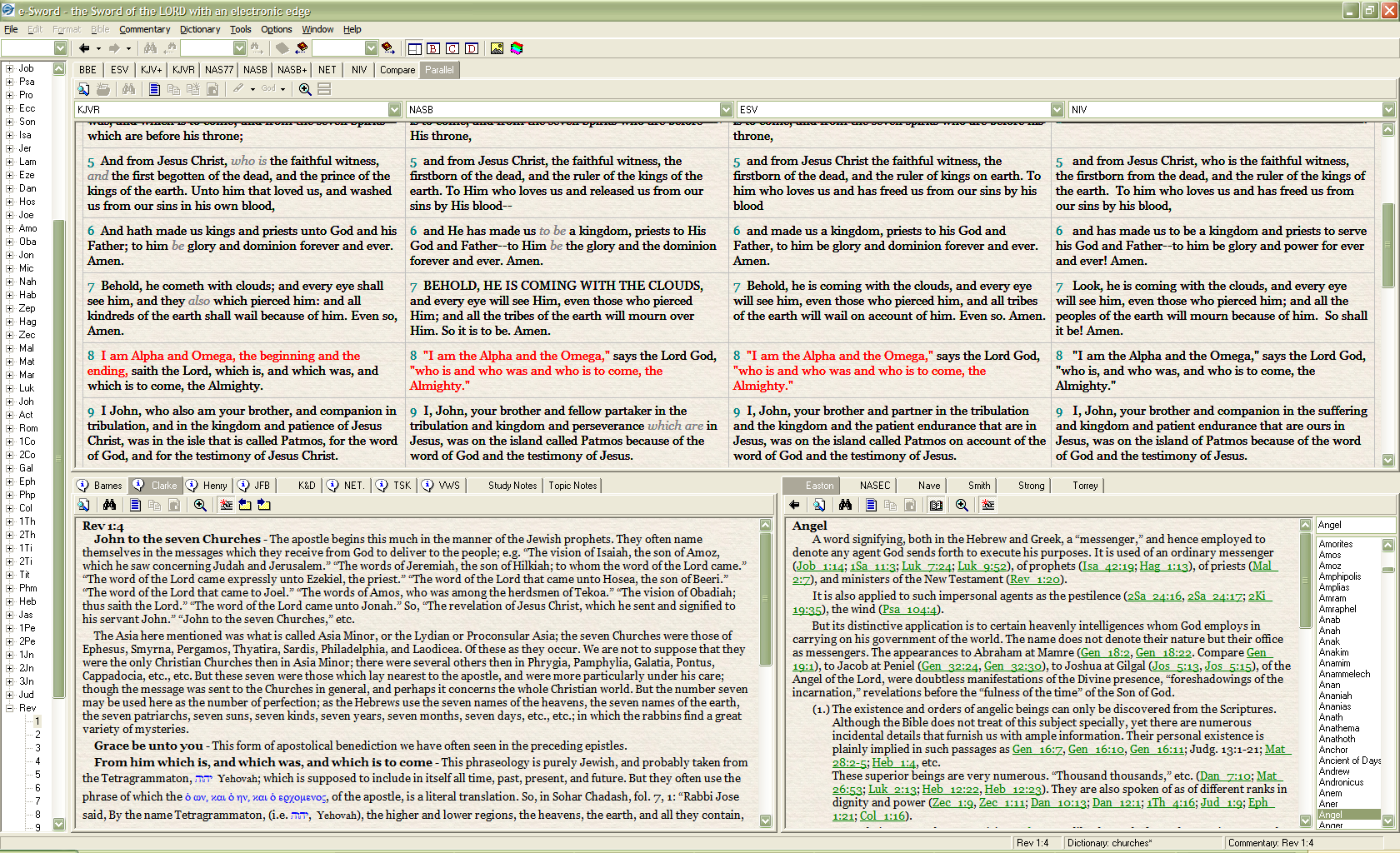Image resolution: width=1400 pixels, height=853 pixels.
Task: Open the KJVR translation dropdown
Action: click(x=394, y=109)
